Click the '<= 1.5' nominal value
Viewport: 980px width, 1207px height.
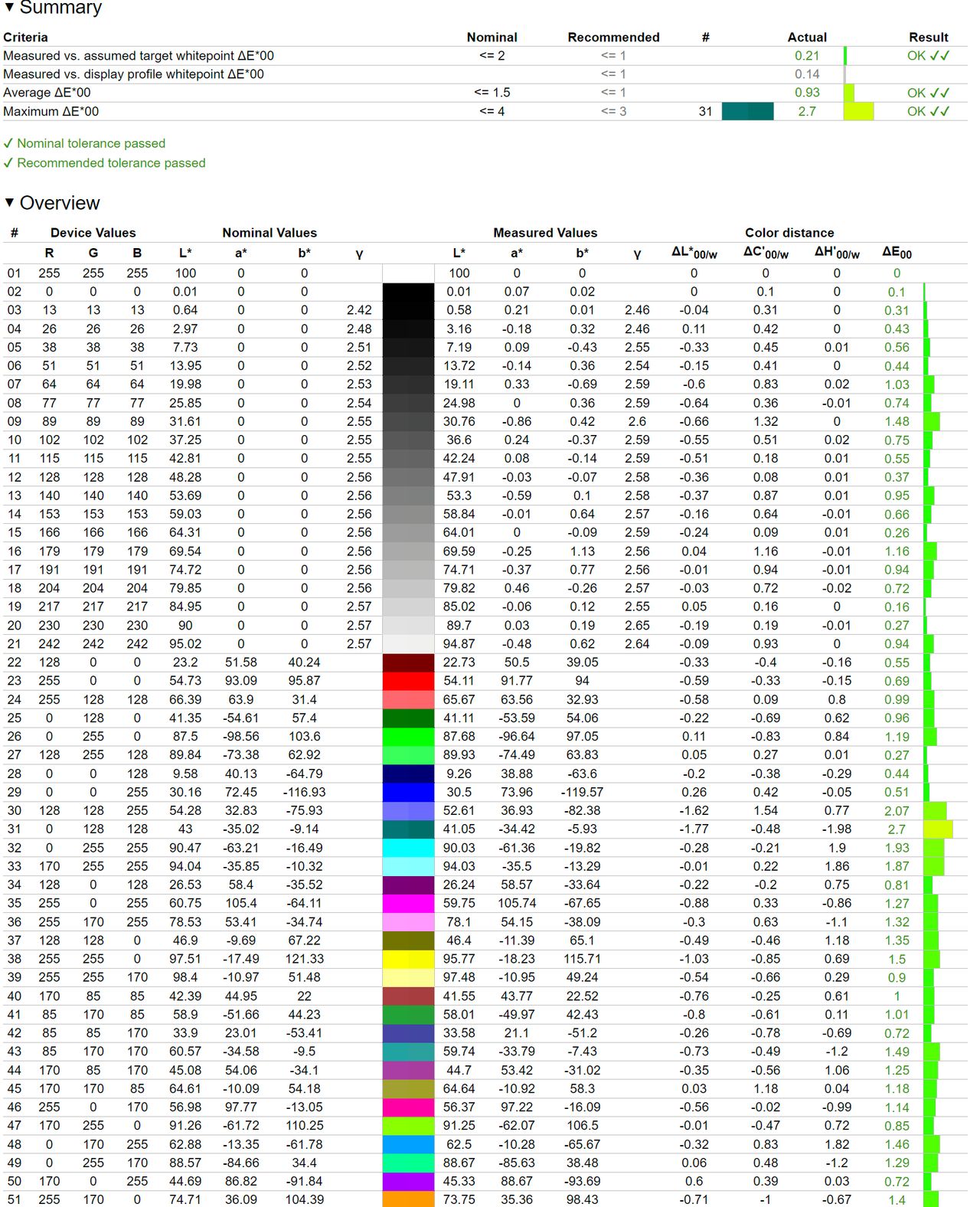492,93
